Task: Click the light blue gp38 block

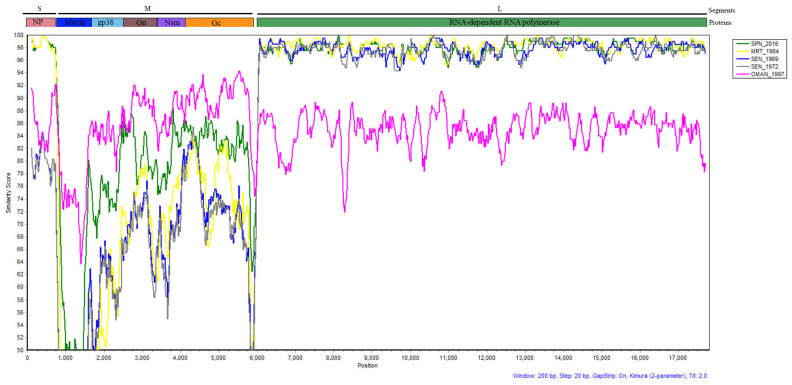Action: click(x=108, y=22)
